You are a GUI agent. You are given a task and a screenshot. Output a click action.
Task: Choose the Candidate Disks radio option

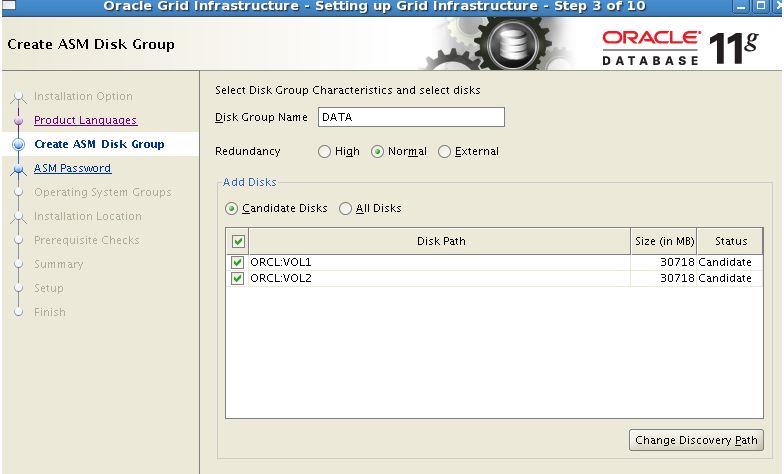point(231,208)
